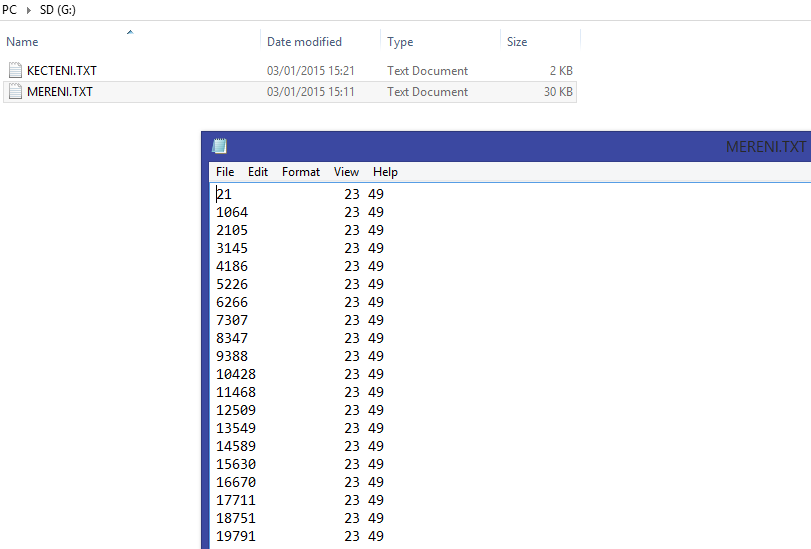Place cursor on the 10428 line in Notepad
This screenshot has height=549, width=811.
pos(236,374)
